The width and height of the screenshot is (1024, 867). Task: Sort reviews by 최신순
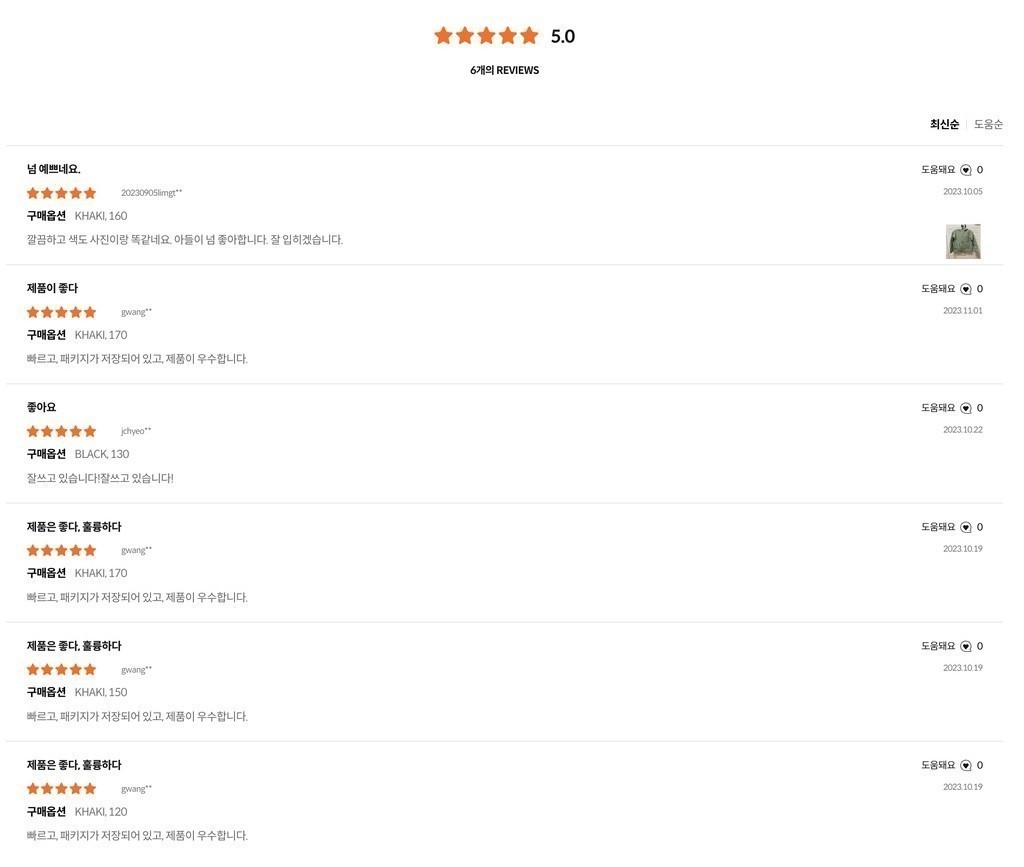[x=944, y=124]
